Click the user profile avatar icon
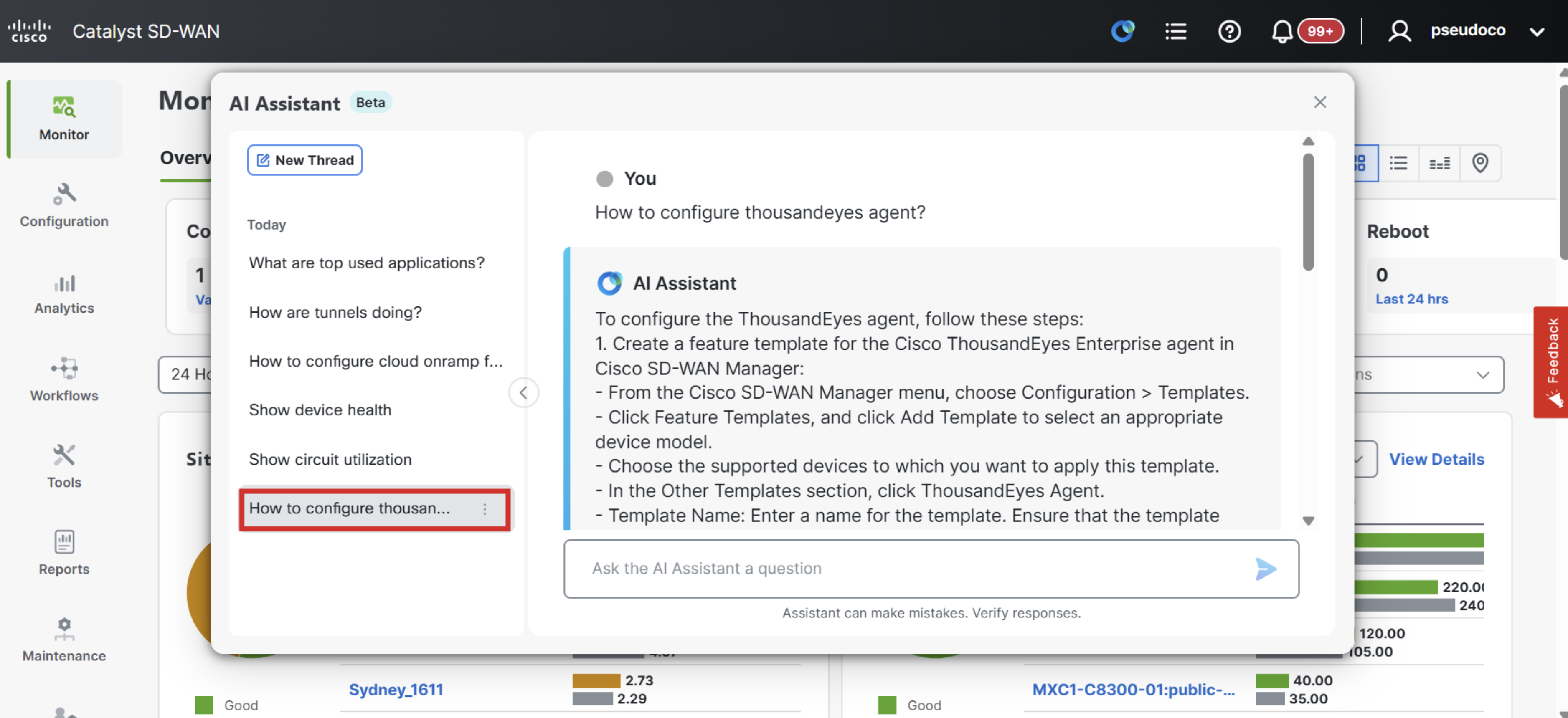Viewport: 1568px width, 718px height. [x=1399, y=31]
